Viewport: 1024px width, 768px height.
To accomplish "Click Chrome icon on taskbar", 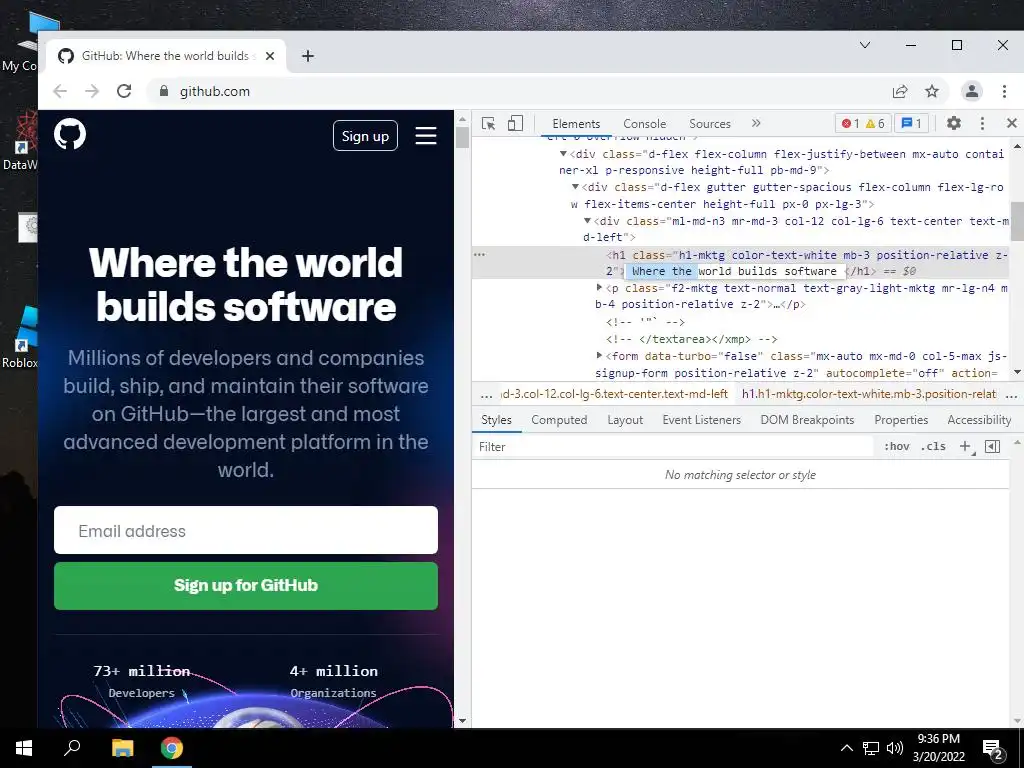I will (172, 748).
